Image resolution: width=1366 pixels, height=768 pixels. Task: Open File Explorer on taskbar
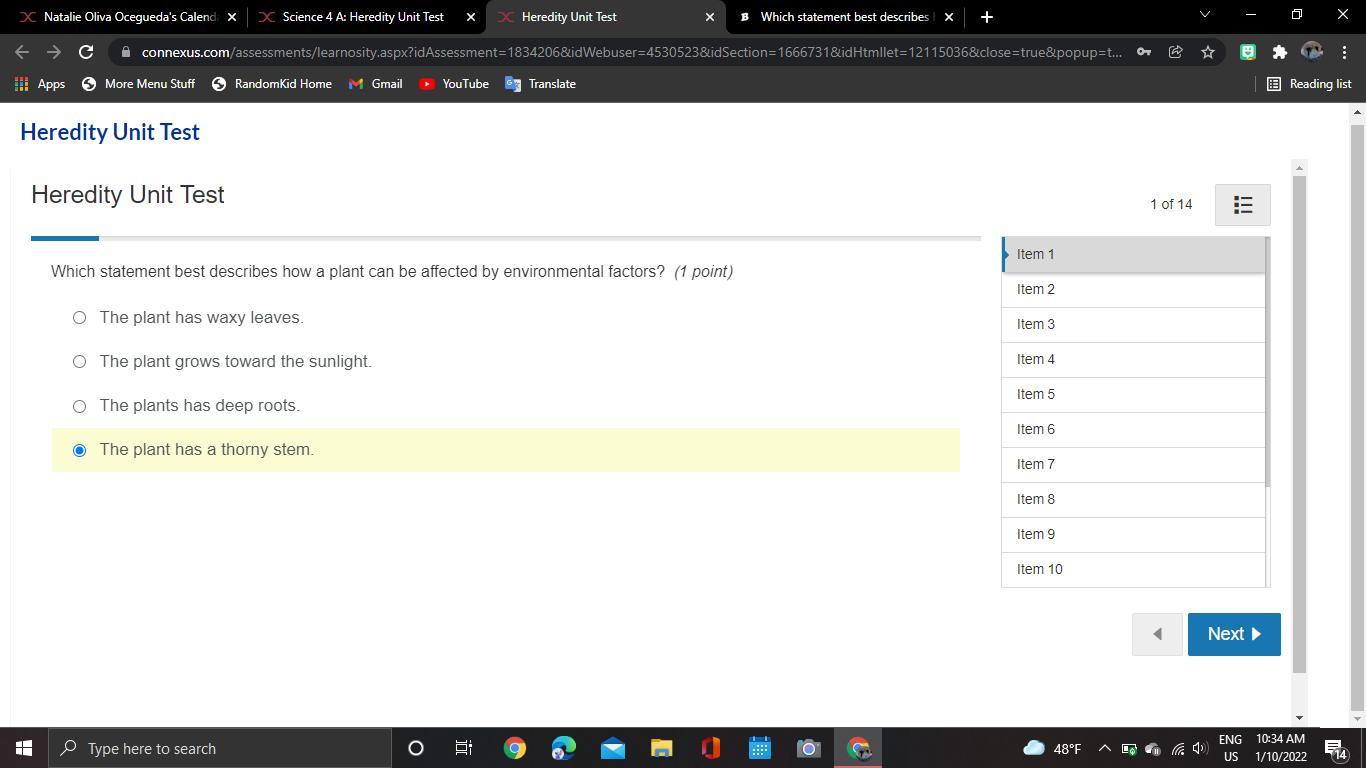(661, 748)
